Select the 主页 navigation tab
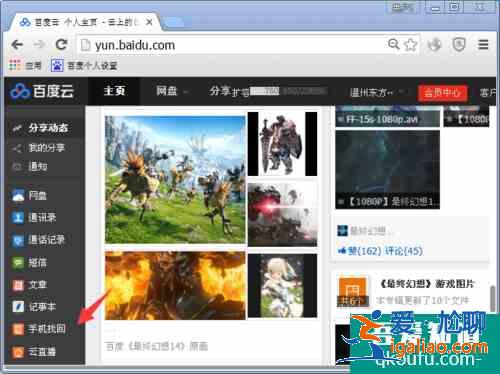This screenshot has width=500, height=374. (x=114, y=91)
